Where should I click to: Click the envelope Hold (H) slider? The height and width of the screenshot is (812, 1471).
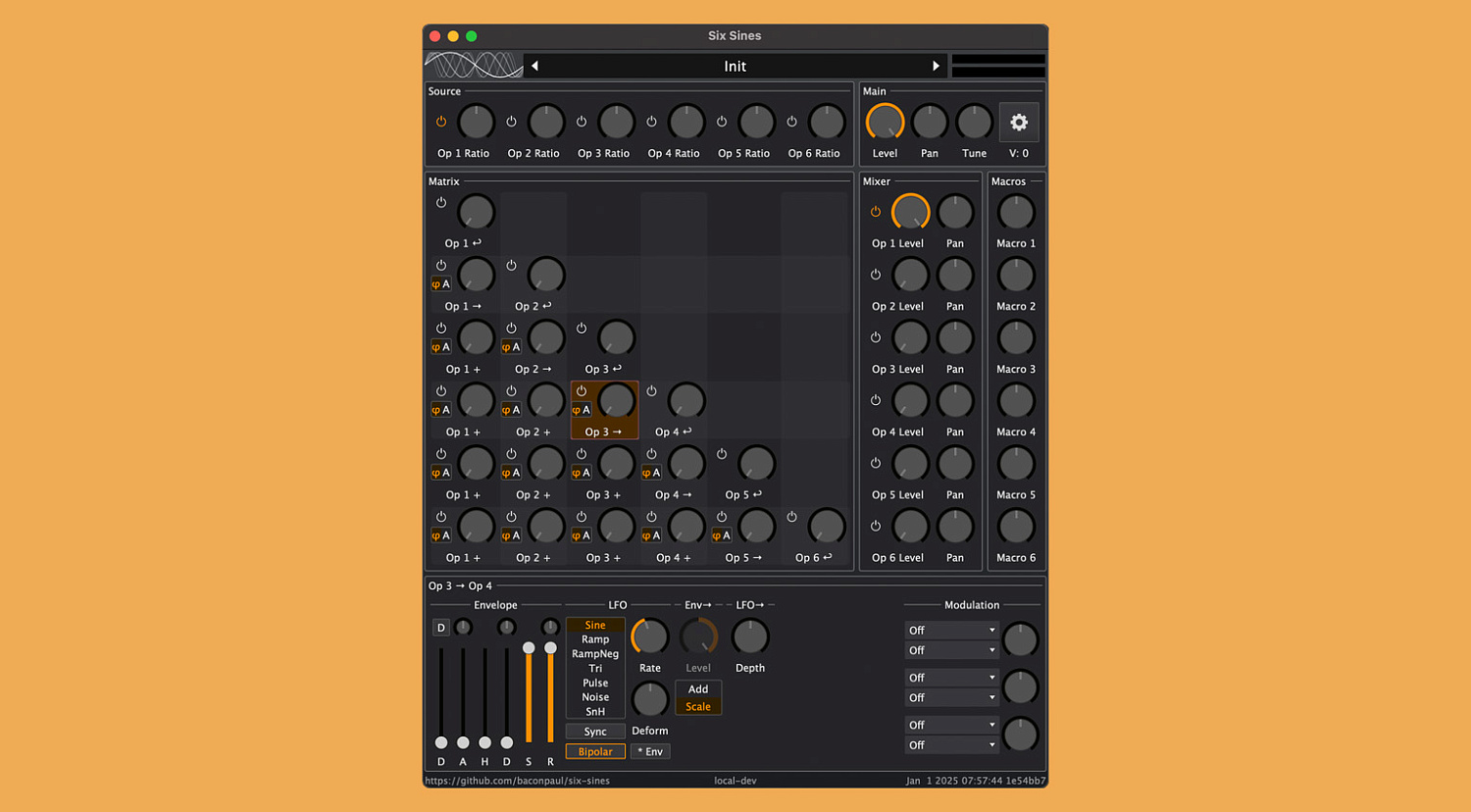(484, 694)
